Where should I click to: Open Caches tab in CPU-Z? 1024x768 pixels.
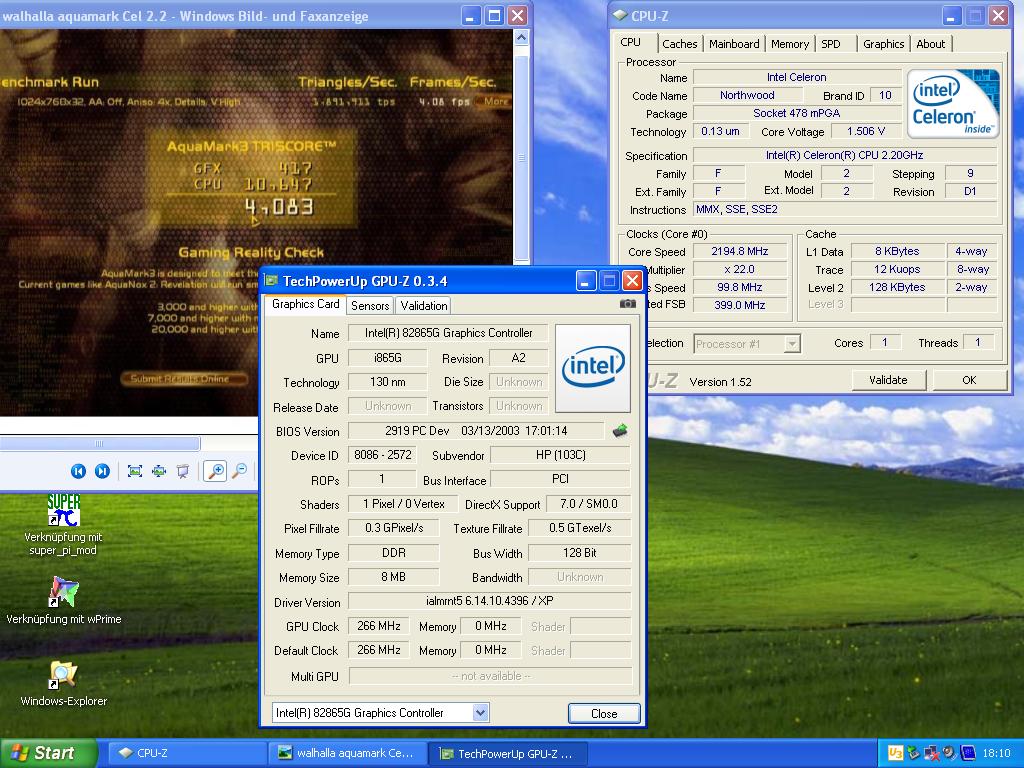click(x=680, y=44)
